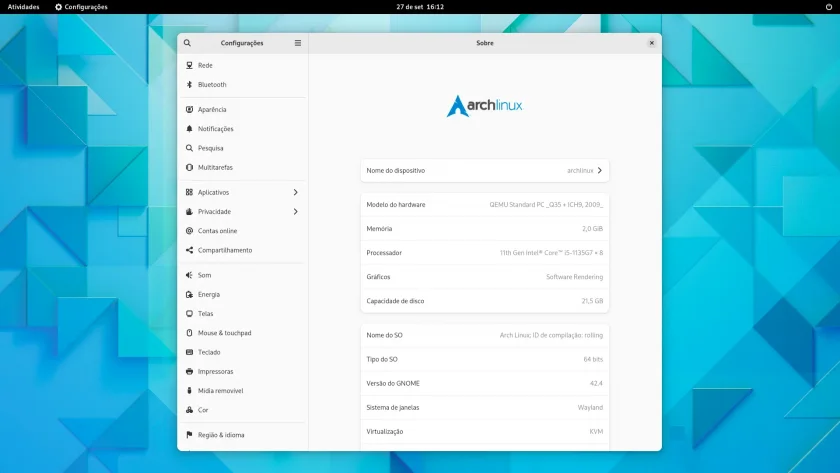This screenshot has height=473, width=840.
Task: Open the Nome do dispositivo row
Action: click(484, 170)
